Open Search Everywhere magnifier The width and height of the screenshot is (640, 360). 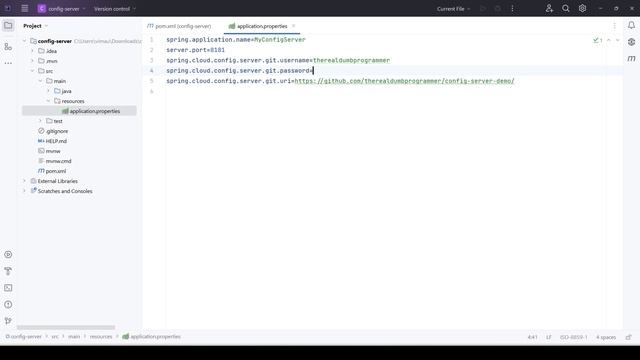(566, 8)
